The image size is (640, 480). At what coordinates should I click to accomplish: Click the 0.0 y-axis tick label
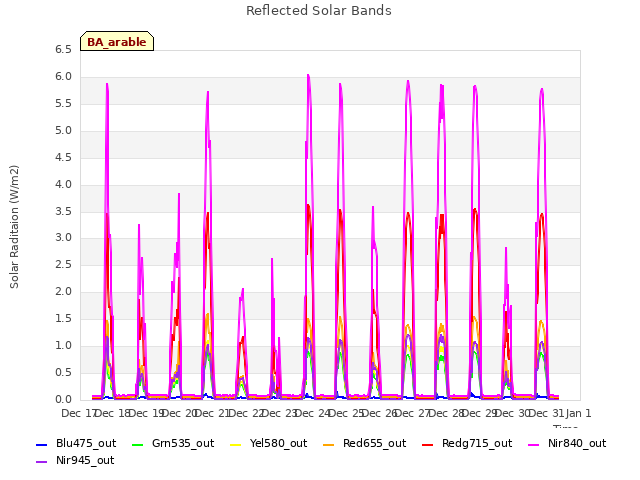63,400
